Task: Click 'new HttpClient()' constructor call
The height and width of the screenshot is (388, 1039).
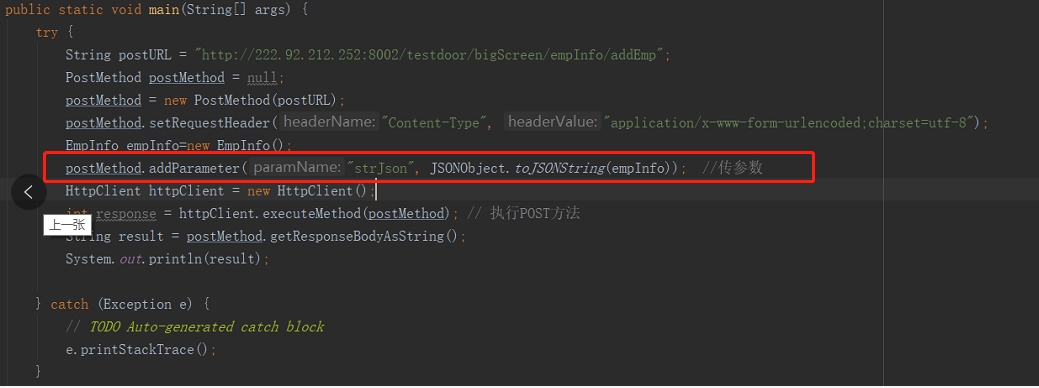Action: [x=307, y=191]
